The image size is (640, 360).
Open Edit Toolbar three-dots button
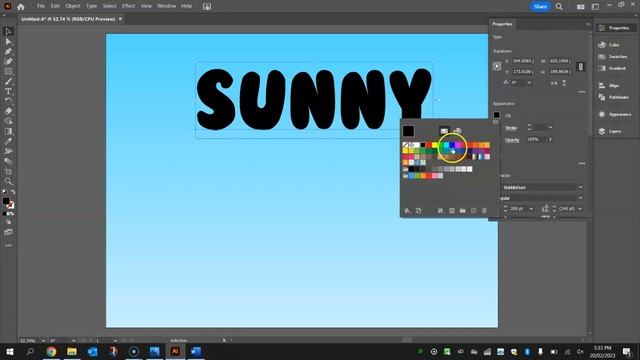[x=8, y=246]
